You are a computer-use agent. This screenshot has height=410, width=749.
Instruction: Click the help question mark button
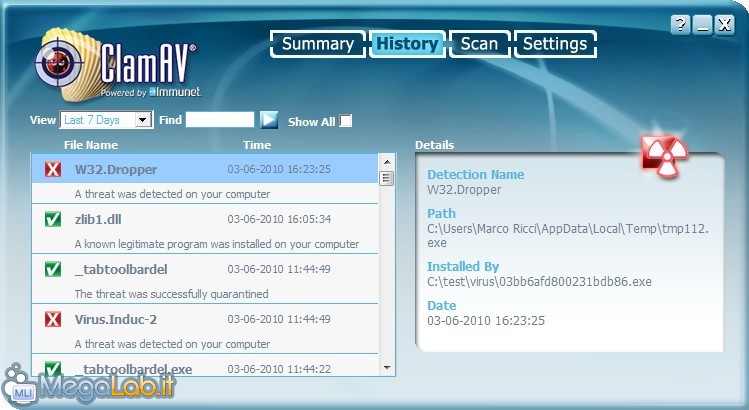681,24
